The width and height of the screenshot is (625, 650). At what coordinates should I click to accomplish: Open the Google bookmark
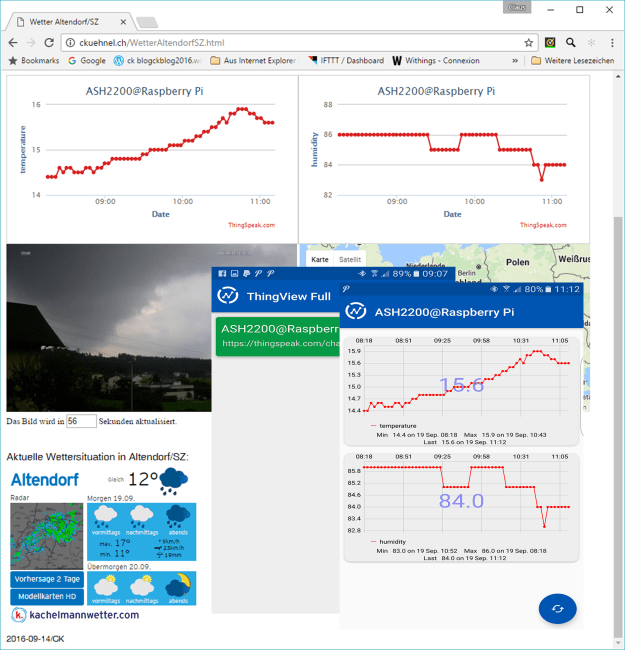[x=87, y=61]
